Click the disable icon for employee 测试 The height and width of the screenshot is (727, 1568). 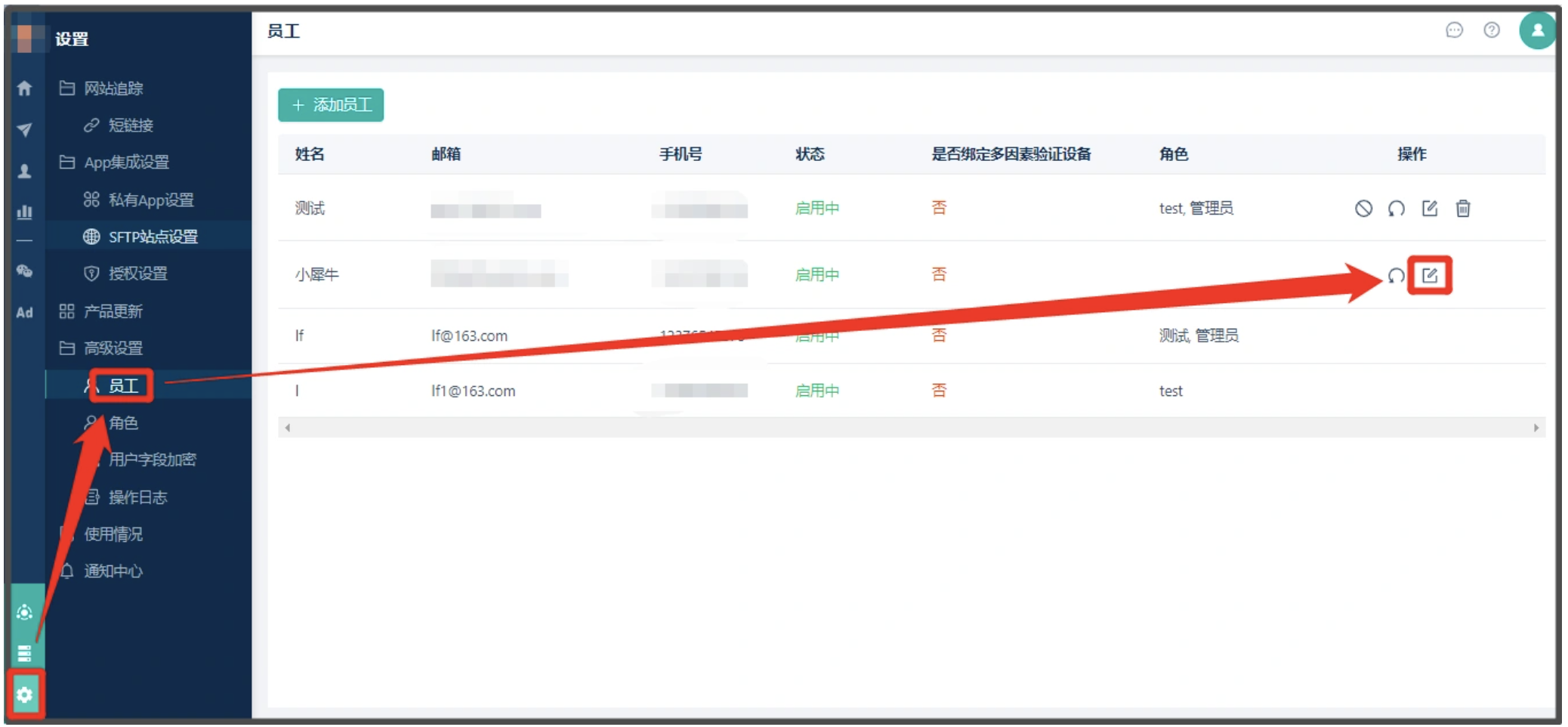click(x=1363, y=209)
